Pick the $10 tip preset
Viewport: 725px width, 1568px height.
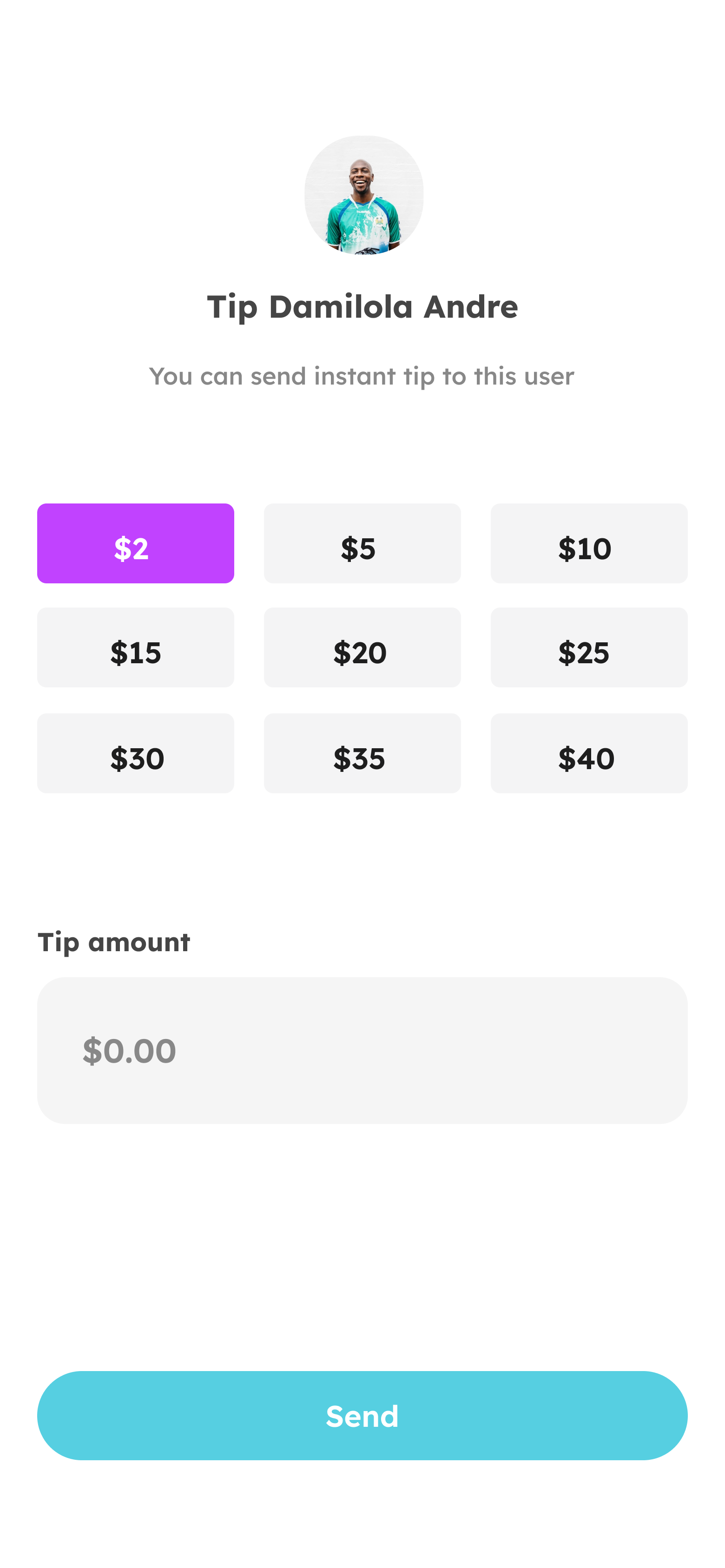[588, 543]
